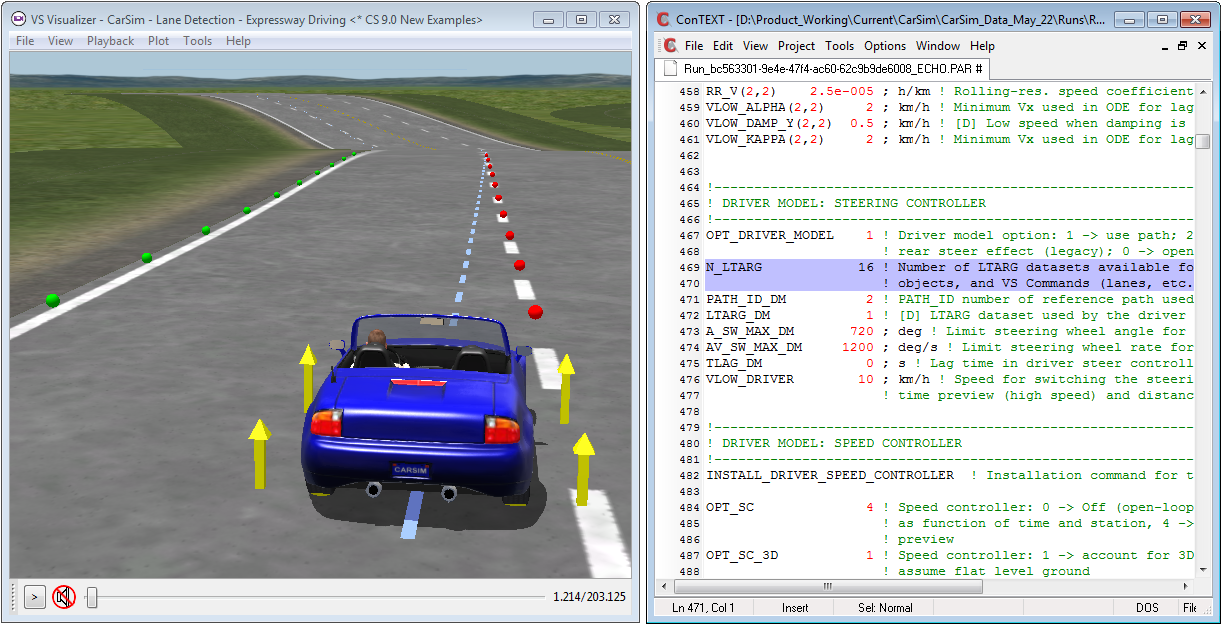
Task: Open VS Visualizer File menu
Action: click(x=25, y=41)
